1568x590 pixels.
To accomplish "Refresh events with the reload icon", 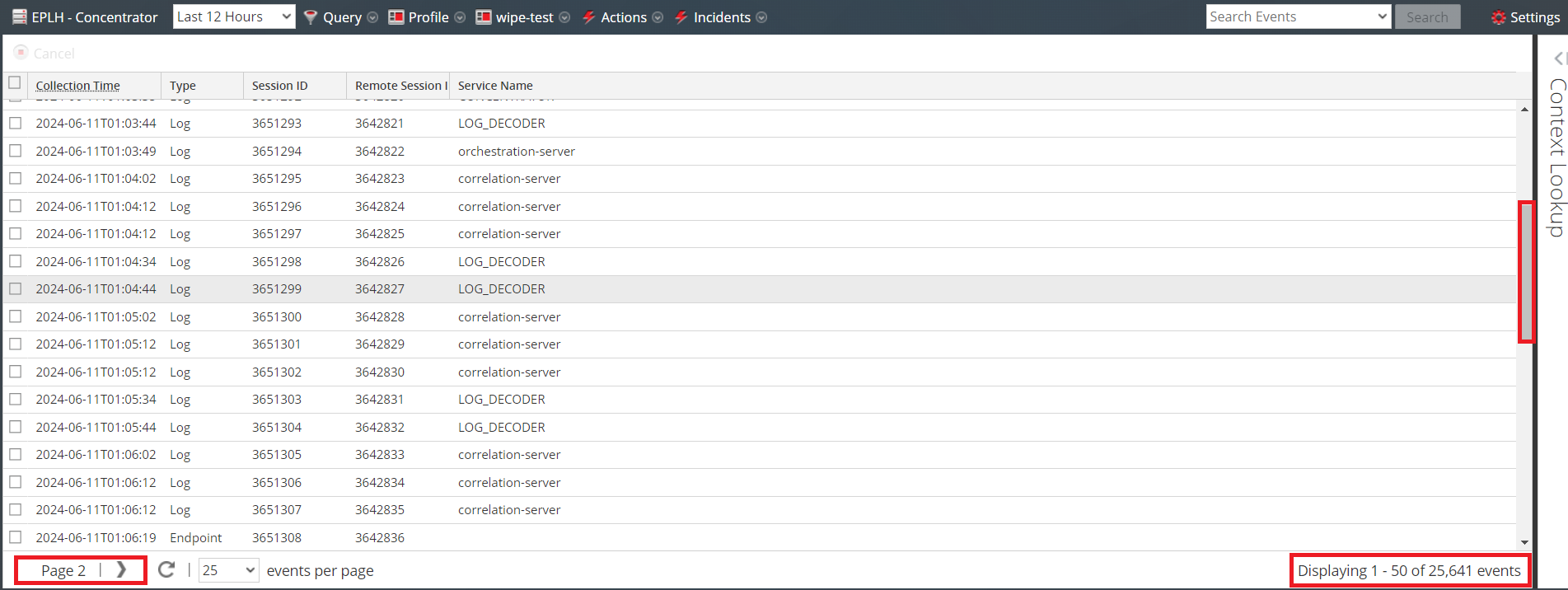I will pos(166,570).
